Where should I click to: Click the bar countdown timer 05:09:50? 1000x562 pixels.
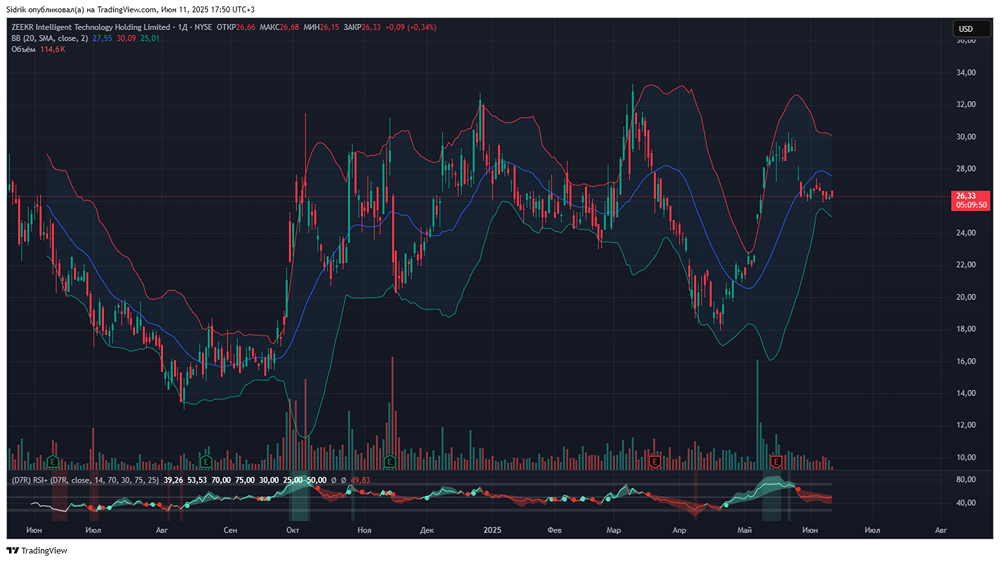971,205
